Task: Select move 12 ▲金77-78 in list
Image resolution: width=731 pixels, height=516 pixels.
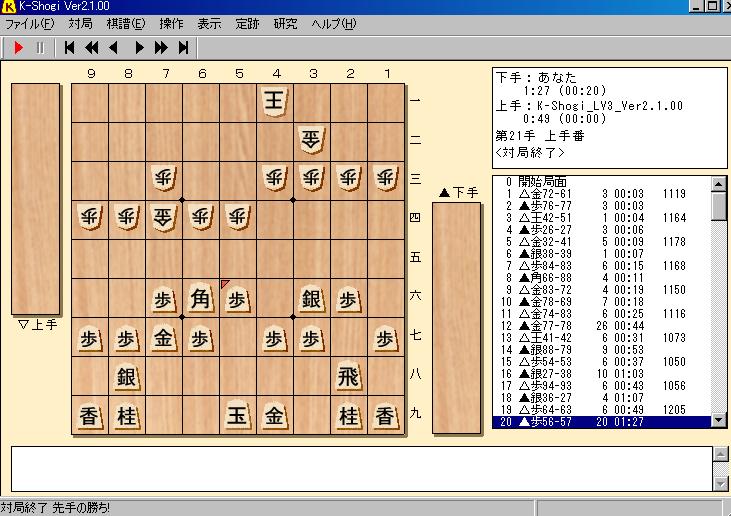Action: [602, 326]
